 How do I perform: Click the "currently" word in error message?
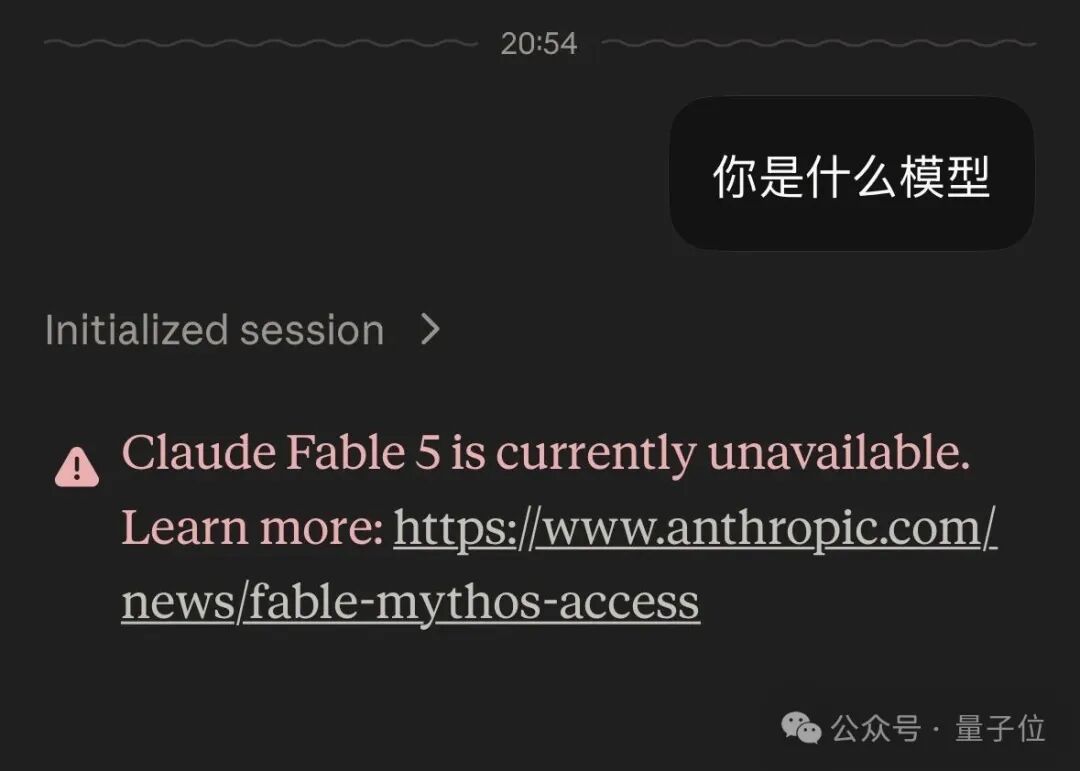tap(596, 455)
